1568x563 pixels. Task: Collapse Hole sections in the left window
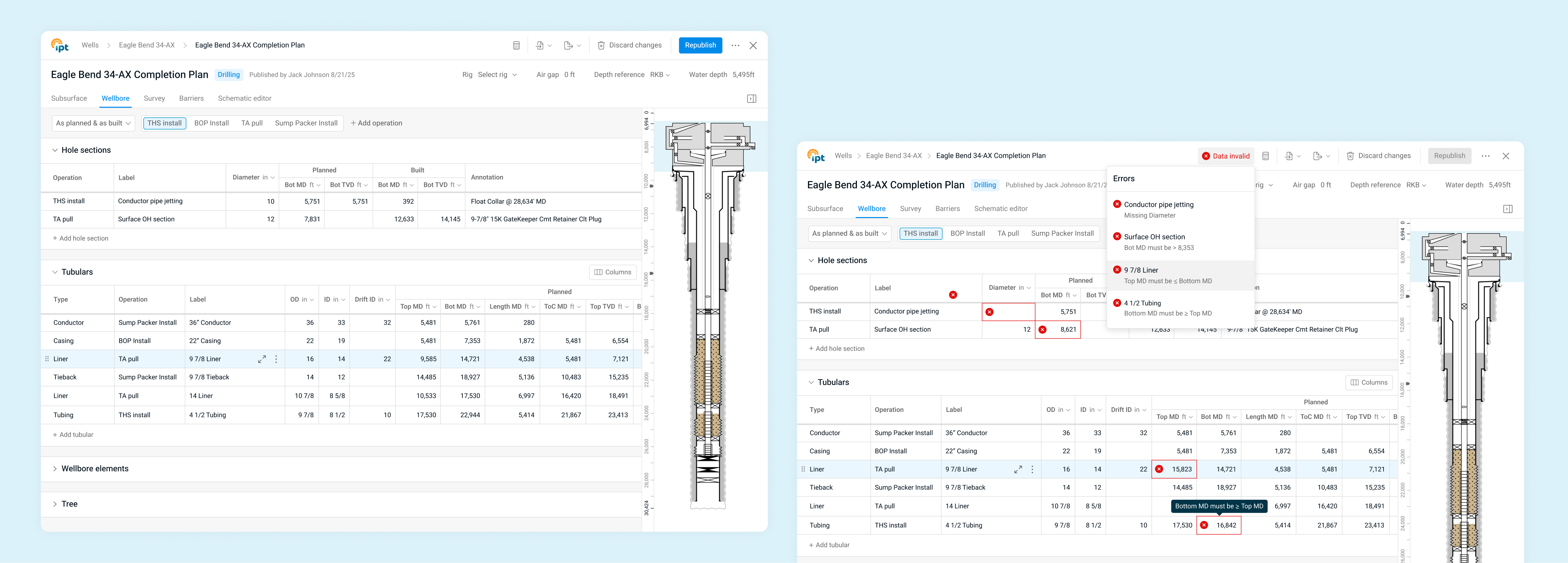click(x=55, y=150)
